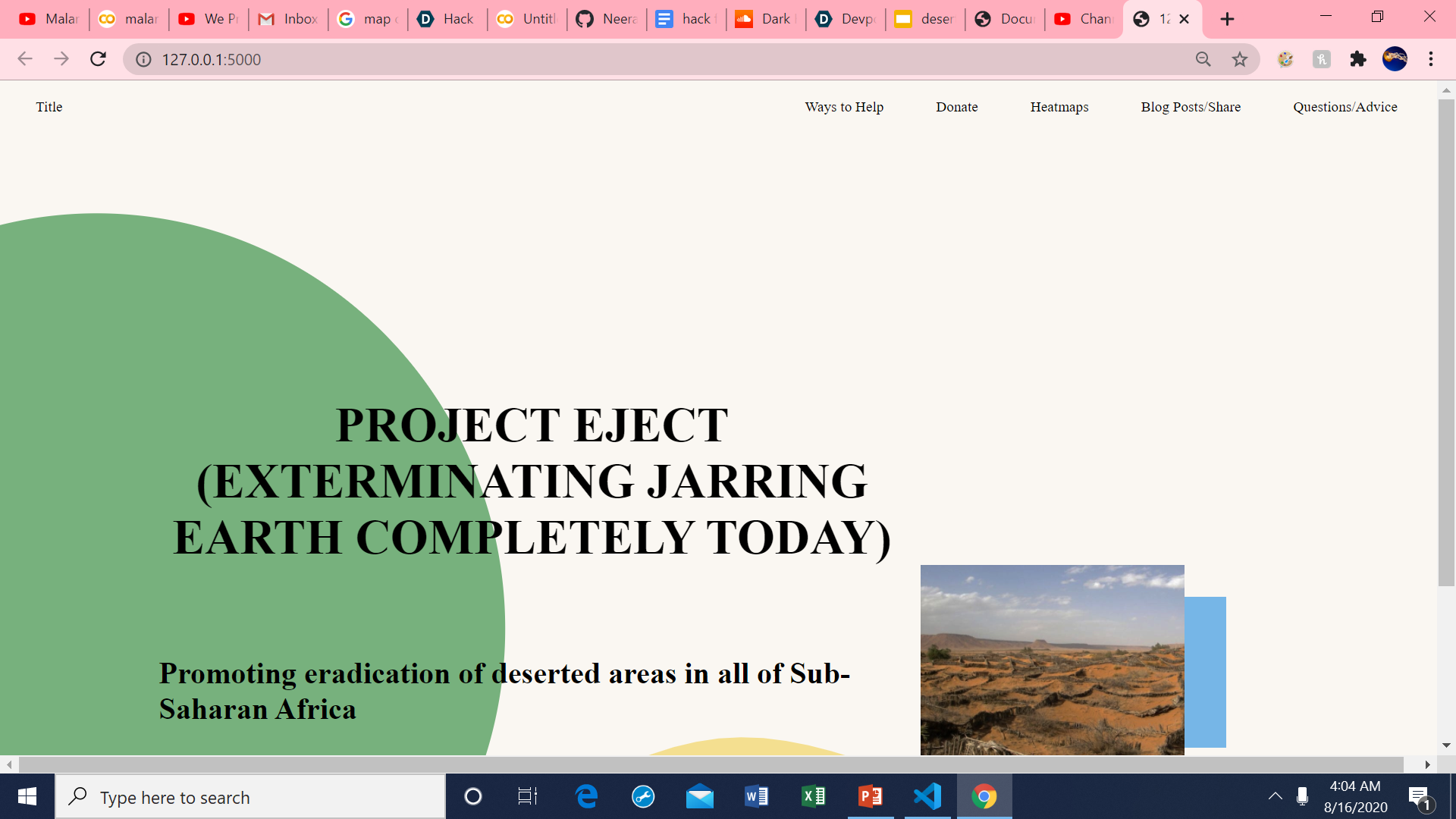The image size is (1456, 819).
Task: Open the Chrome three-dot menu
Action: (x=1431, y=59)
